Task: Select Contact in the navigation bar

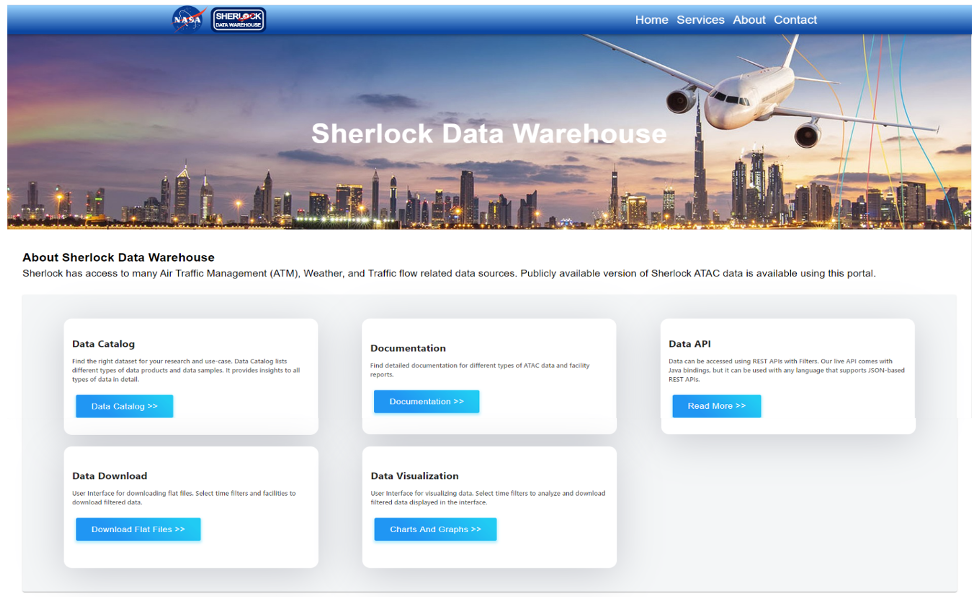Action: point(795,20)
